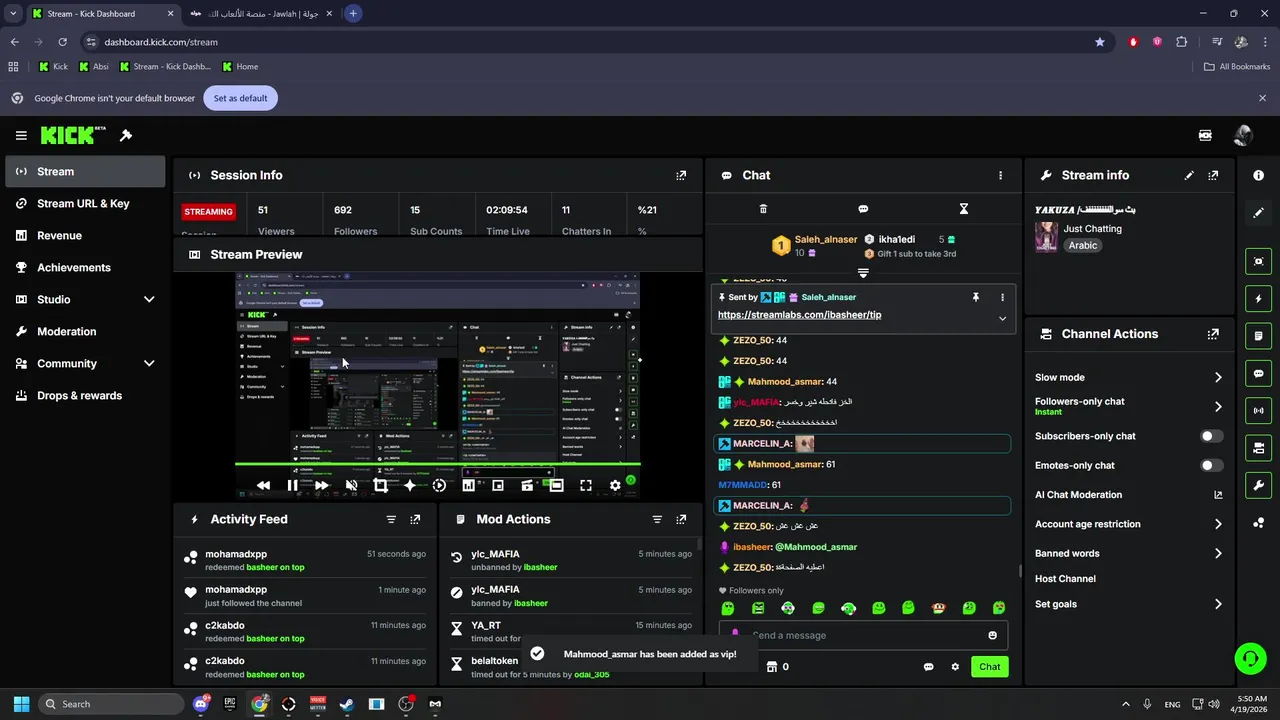
Task: Expand the pinned message chevron
Action: pos(1002,318)
